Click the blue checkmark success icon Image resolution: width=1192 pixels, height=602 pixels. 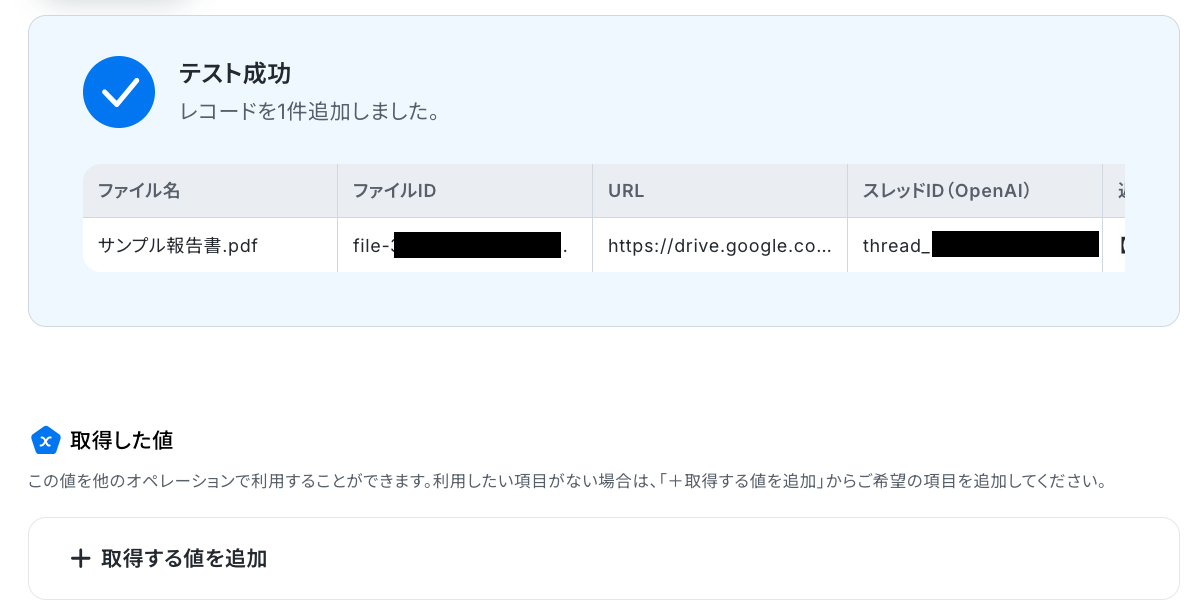coord(119,92)
